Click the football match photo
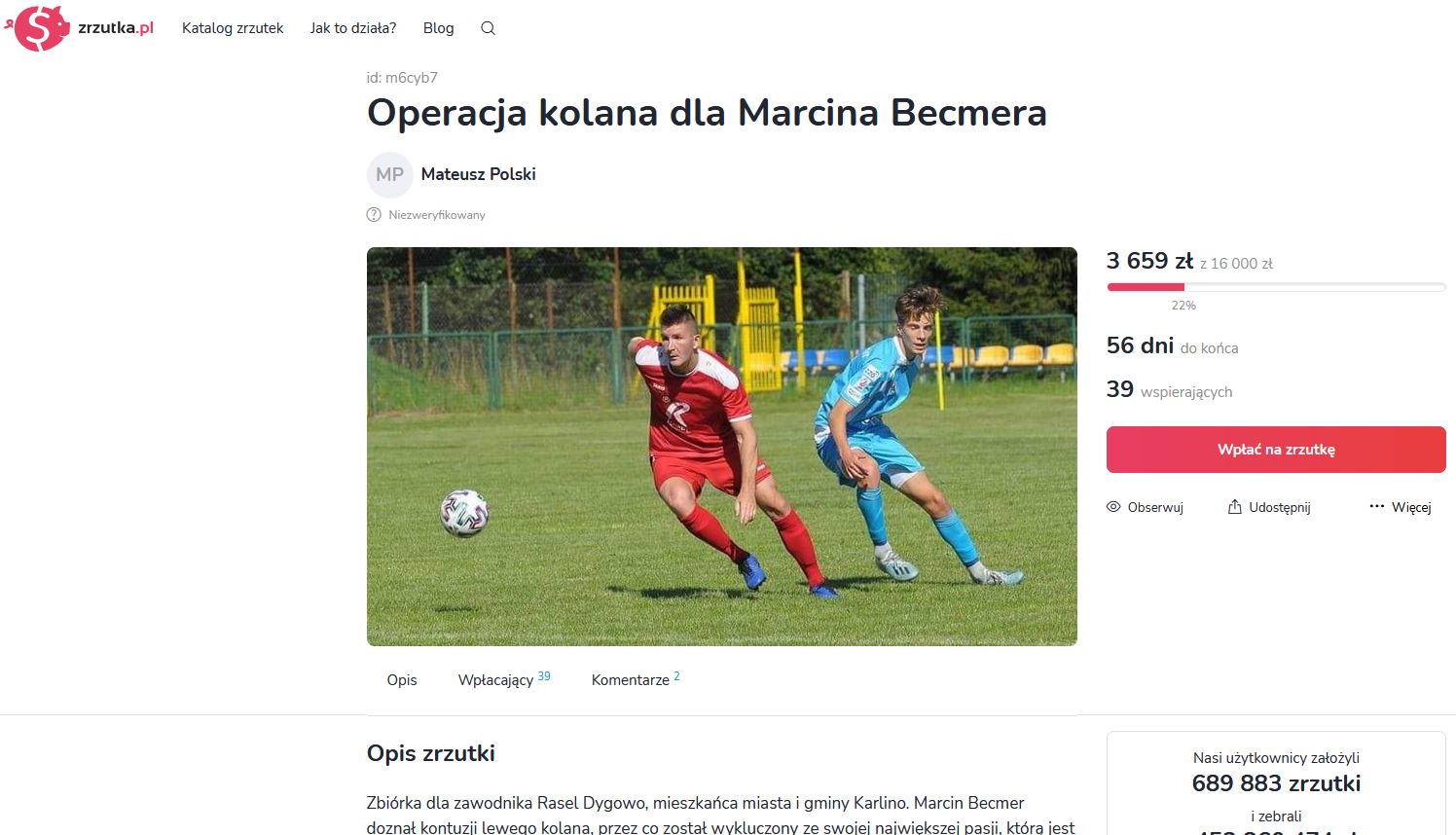Image resolution: width=1456 pixels, height=835 pixels. (722, 447)
